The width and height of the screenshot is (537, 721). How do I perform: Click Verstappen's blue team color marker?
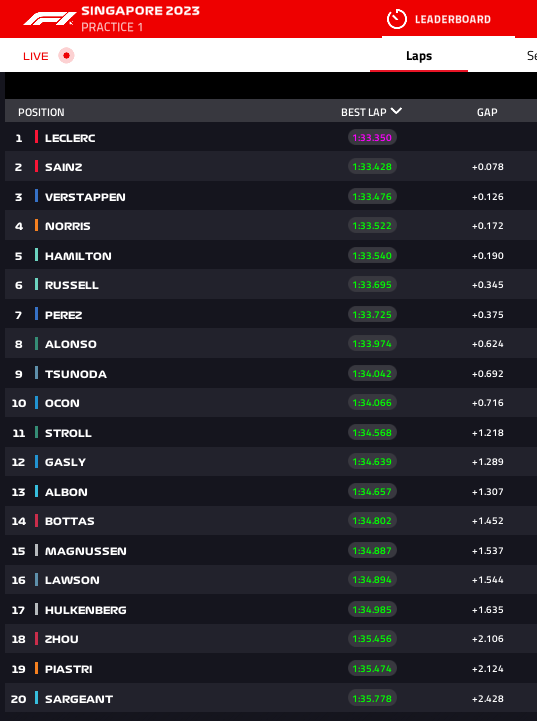click(x=36, y=196)
